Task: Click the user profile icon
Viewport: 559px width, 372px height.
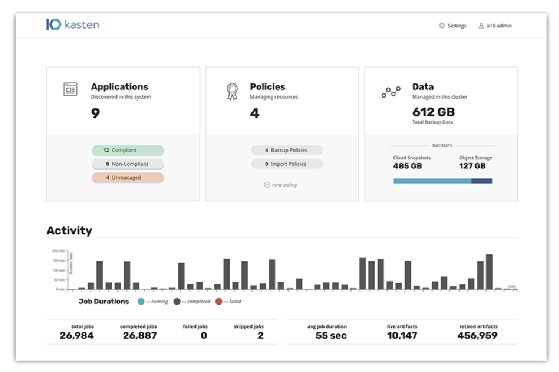Action: click(481, 26)
